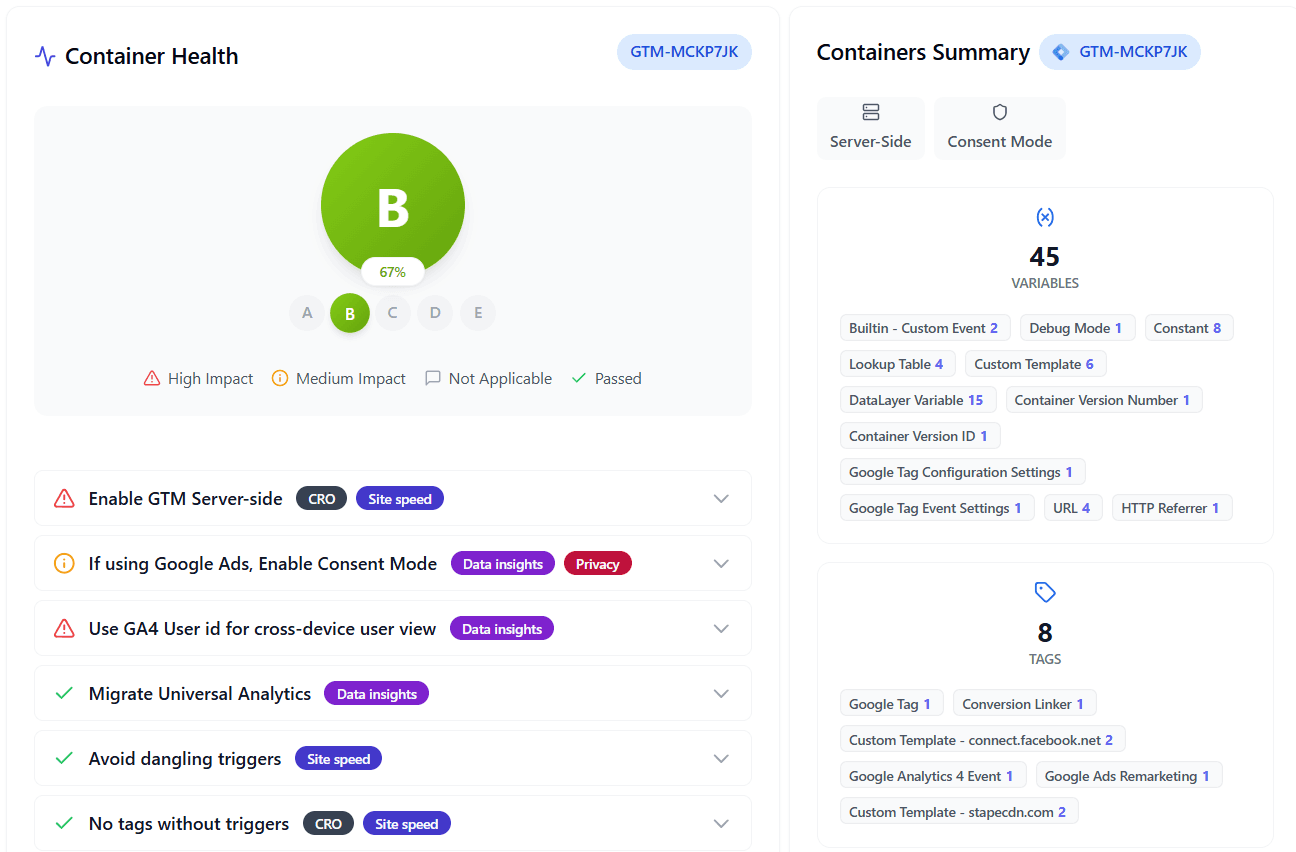Image resolution: width=1296 pixels, height=852 pixels.
Task: Click CRO tag on No tags without triggers
Action: pyautogui.click(x=328, y=823)
